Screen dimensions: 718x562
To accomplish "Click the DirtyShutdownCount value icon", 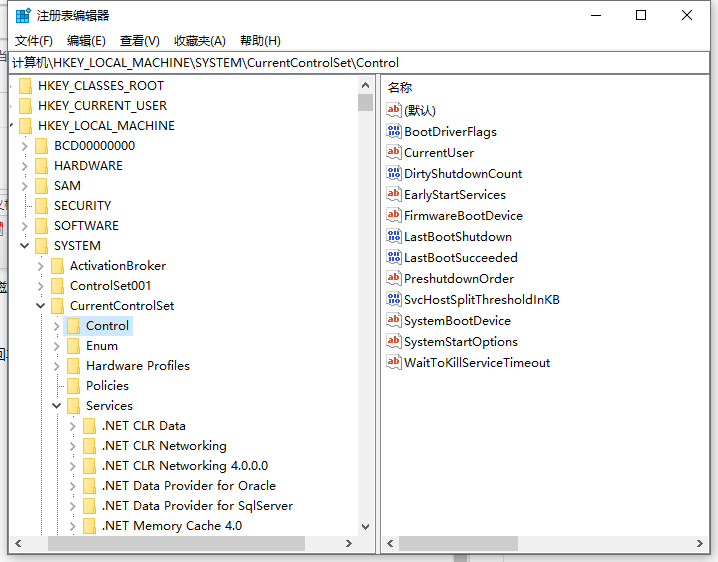I will 394,173.
